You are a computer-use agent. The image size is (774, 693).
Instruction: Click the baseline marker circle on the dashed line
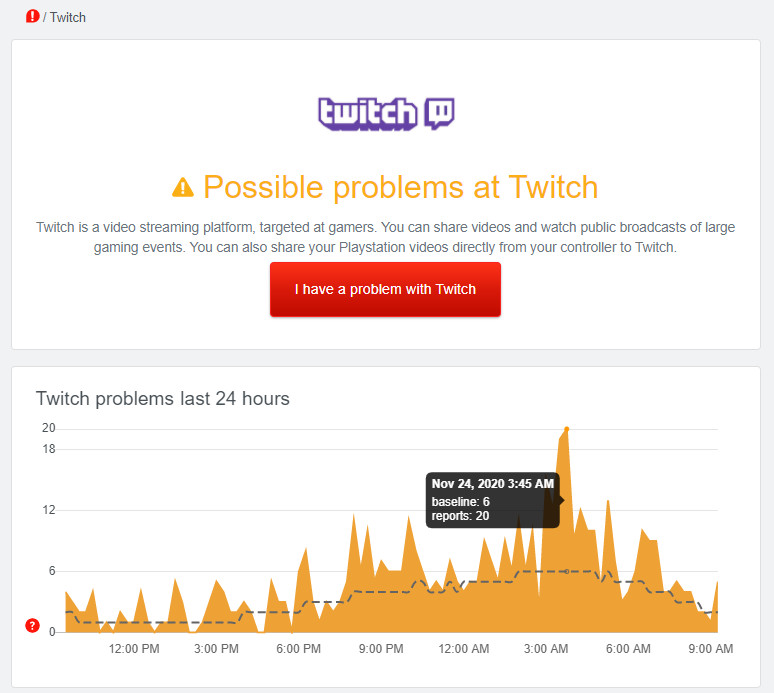click(566, 571)
